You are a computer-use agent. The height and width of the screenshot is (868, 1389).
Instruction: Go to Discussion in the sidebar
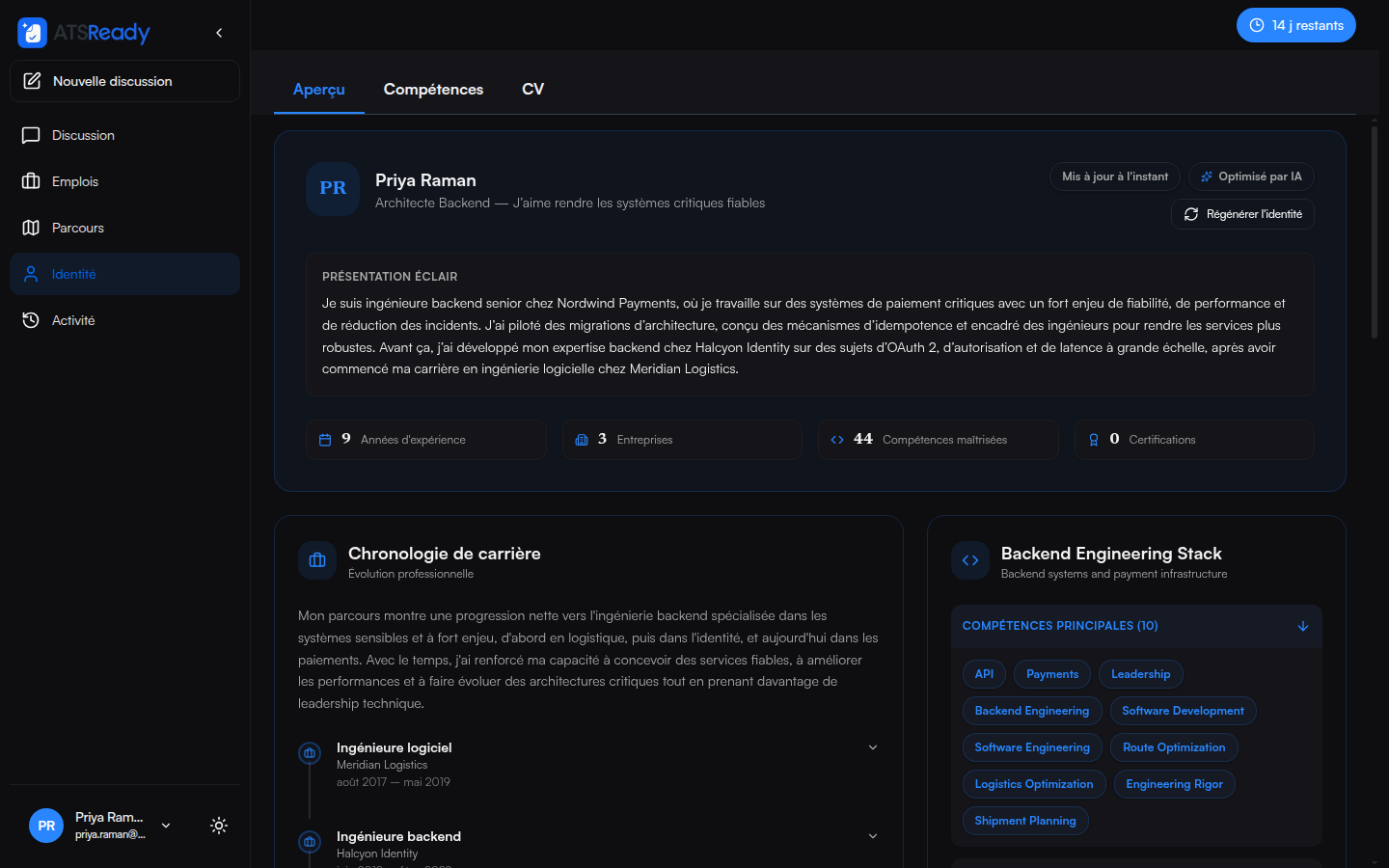[x=124, y=135]
